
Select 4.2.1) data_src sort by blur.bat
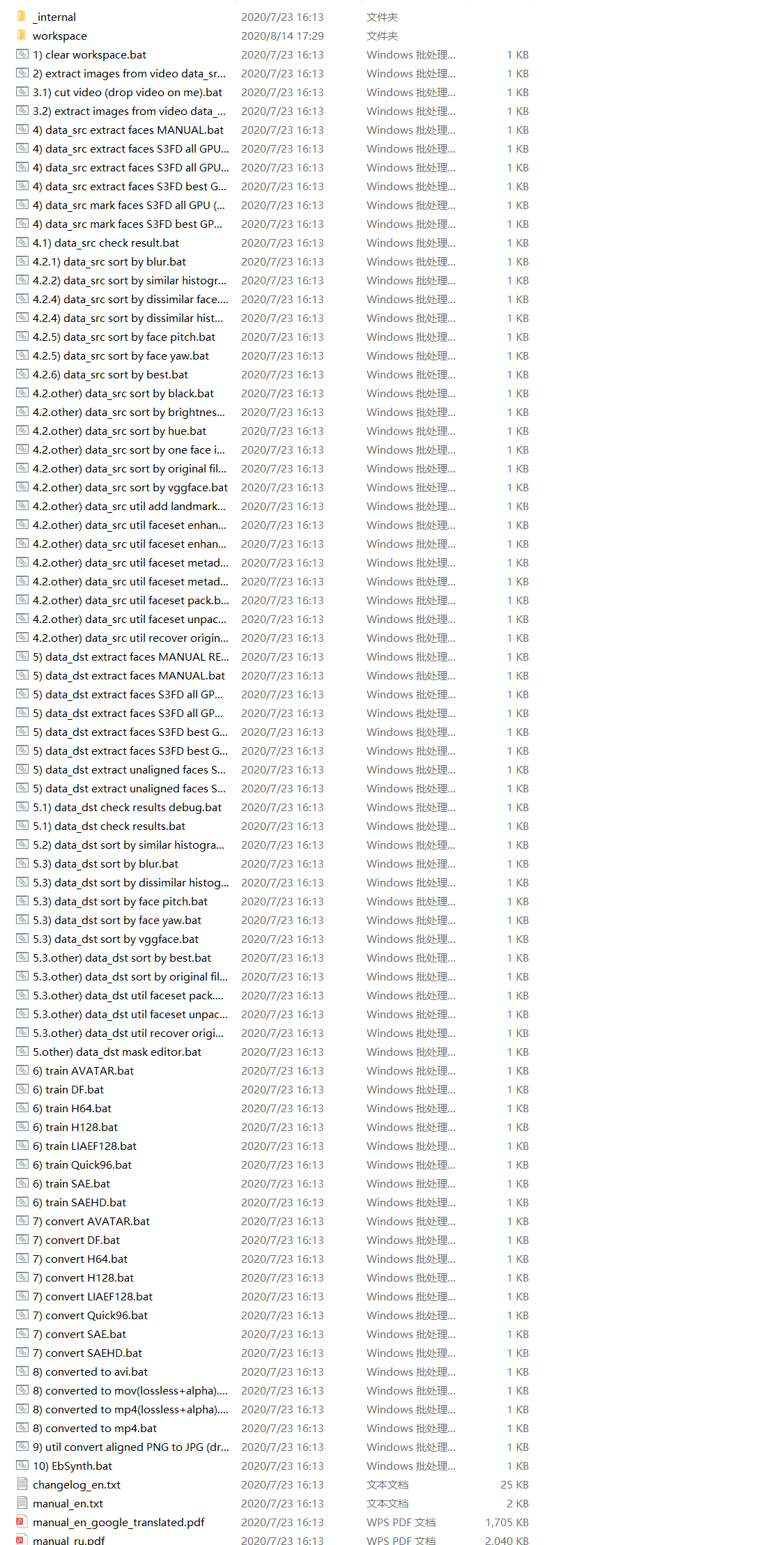[x=109, y=261]
